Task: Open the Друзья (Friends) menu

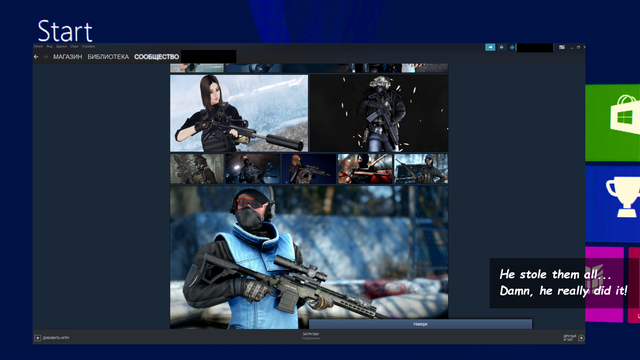Action: tap(61, 47)
